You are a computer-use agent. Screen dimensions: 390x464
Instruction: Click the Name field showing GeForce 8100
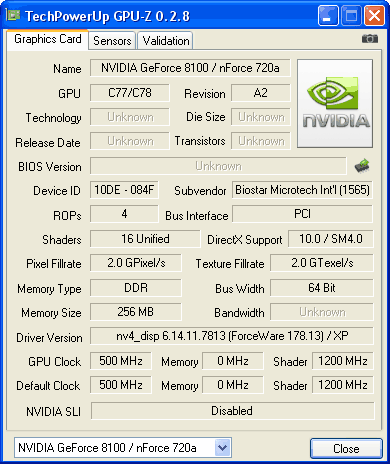tap(190, 68)
